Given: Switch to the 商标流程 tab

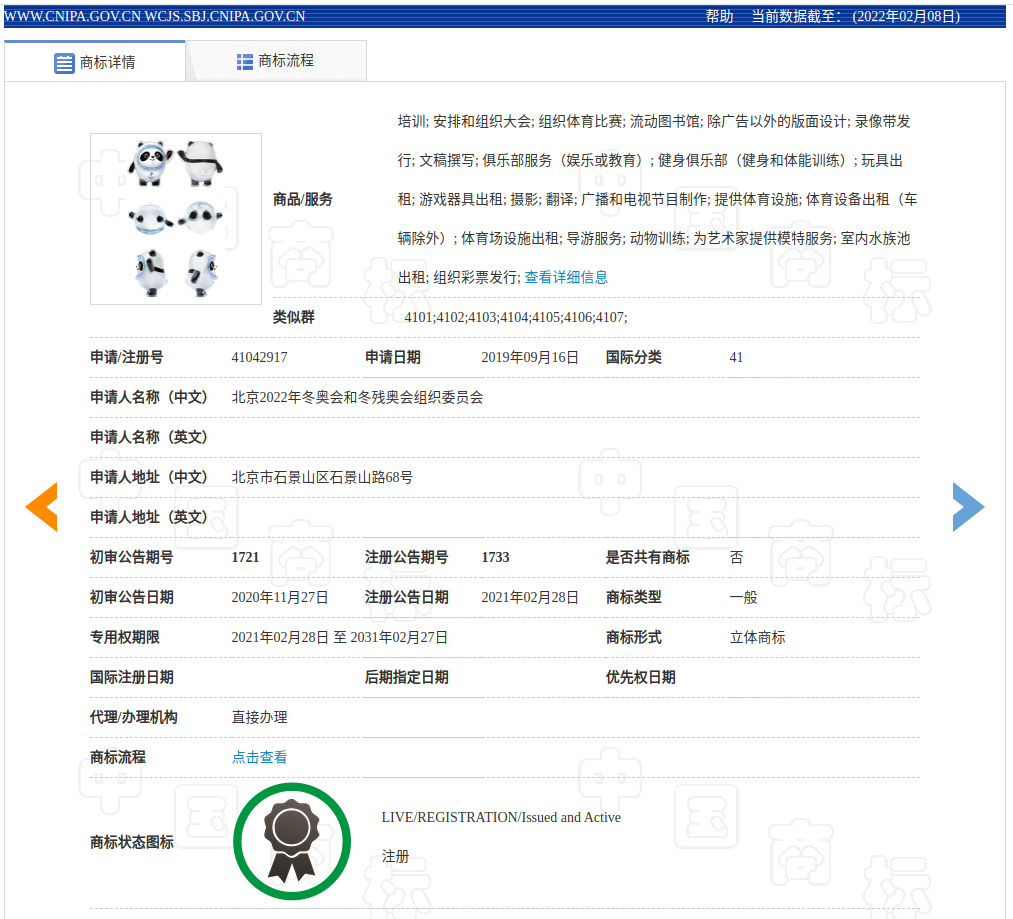Looking at the screenshot, I should click(x=289, y=61).
